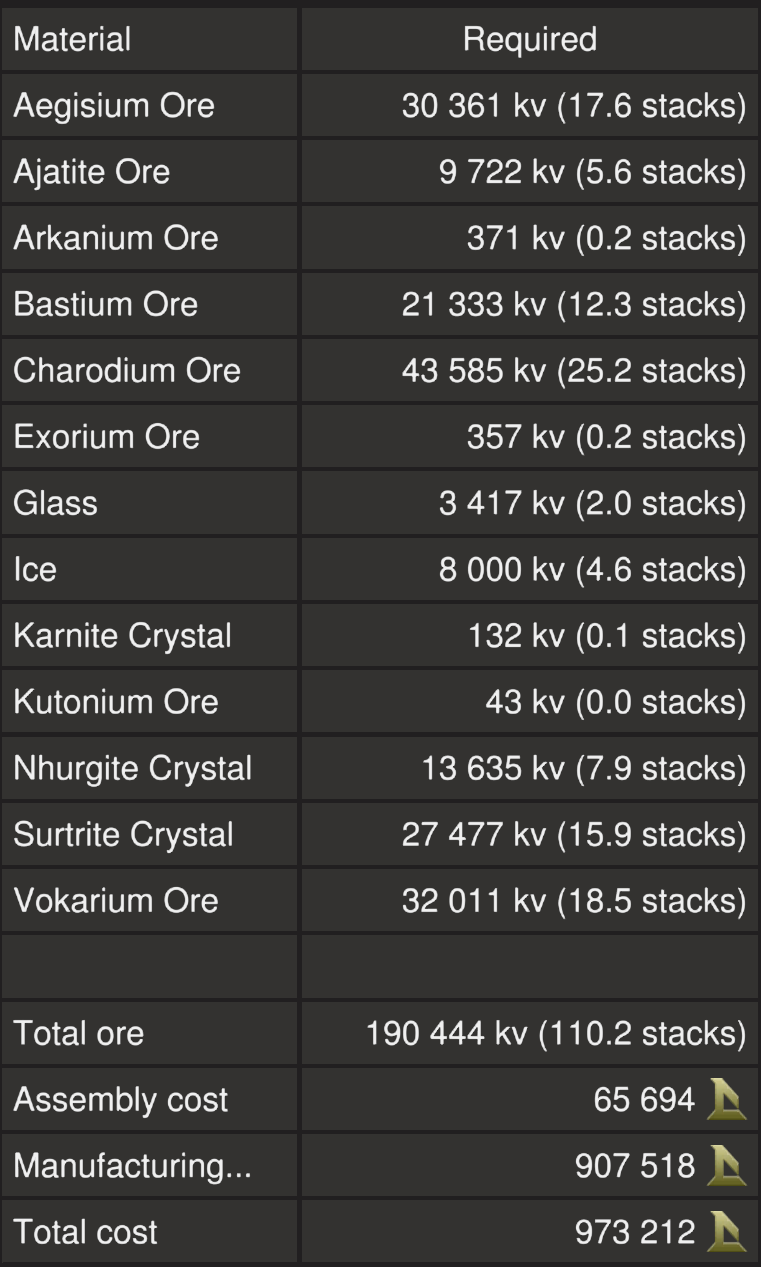Viewport: 761px width, 1267px height.
Task: Click the Arkanium Ore required amount
Action: click(x=606, y=238)
